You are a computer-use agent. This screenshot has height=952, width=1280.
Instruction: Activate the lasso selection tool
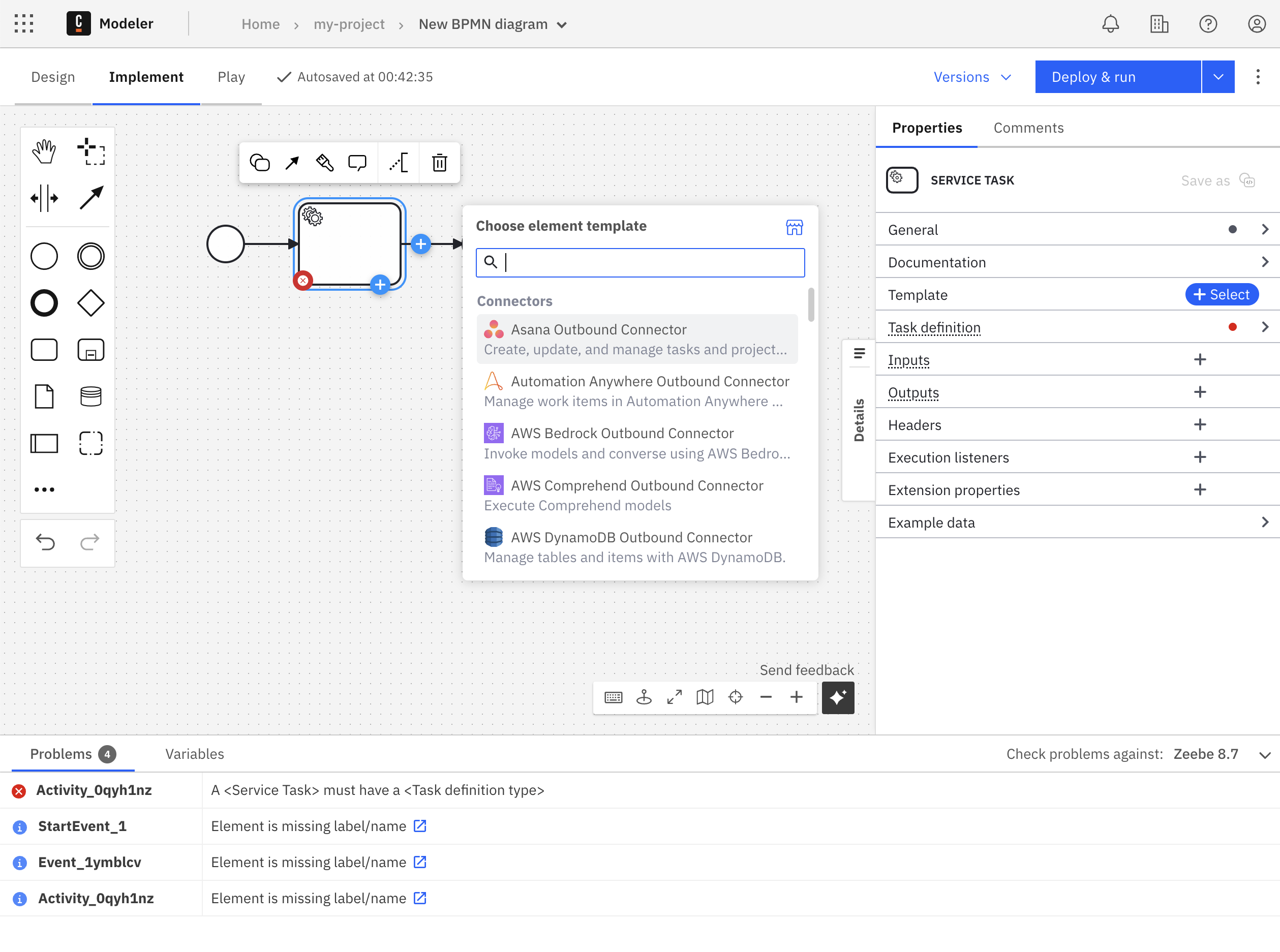pos(90,151)
